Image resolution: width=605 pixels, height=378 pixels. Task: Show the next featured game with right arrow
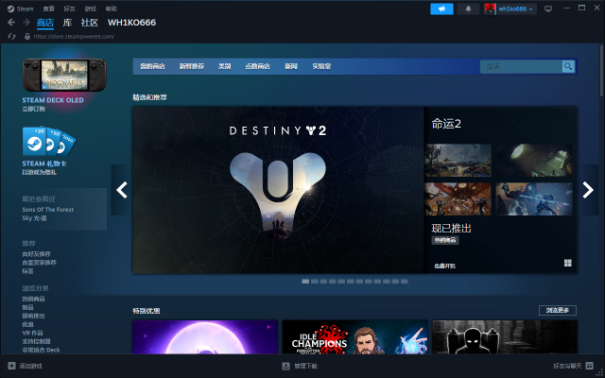(x=588, y=190)
